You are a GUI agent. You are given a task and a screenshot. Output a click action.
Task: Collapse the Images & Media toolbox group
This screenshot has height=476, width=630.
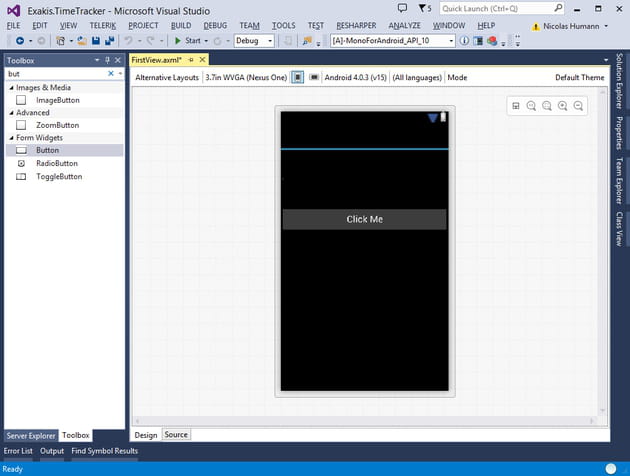point(11,88)
